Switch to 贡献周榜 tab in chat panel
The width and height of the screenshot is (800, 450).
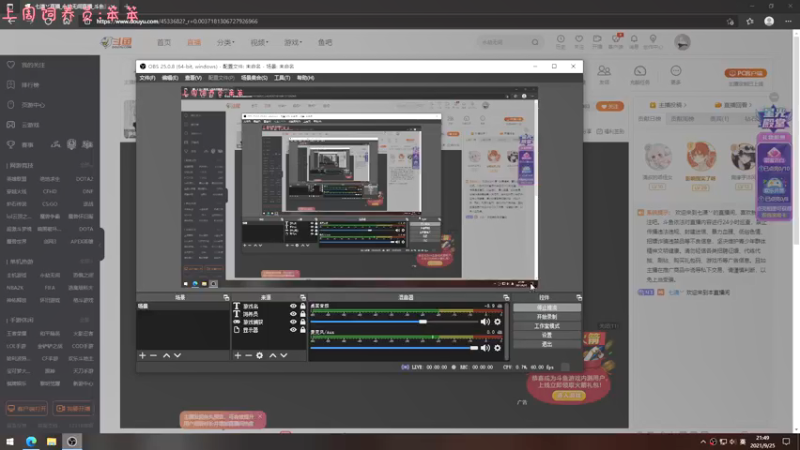pos(682,119)
